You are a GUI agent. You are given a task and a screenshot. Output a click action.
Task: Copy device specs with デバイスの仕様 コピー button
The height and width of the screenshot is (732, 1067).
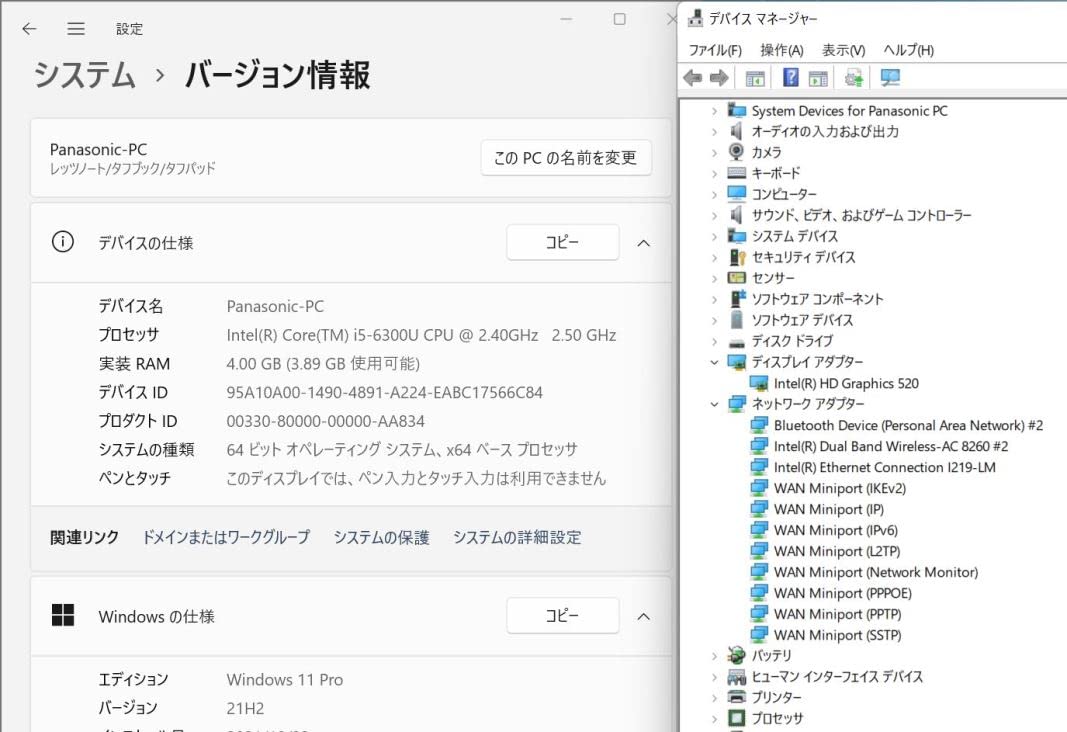click(563, 242)
